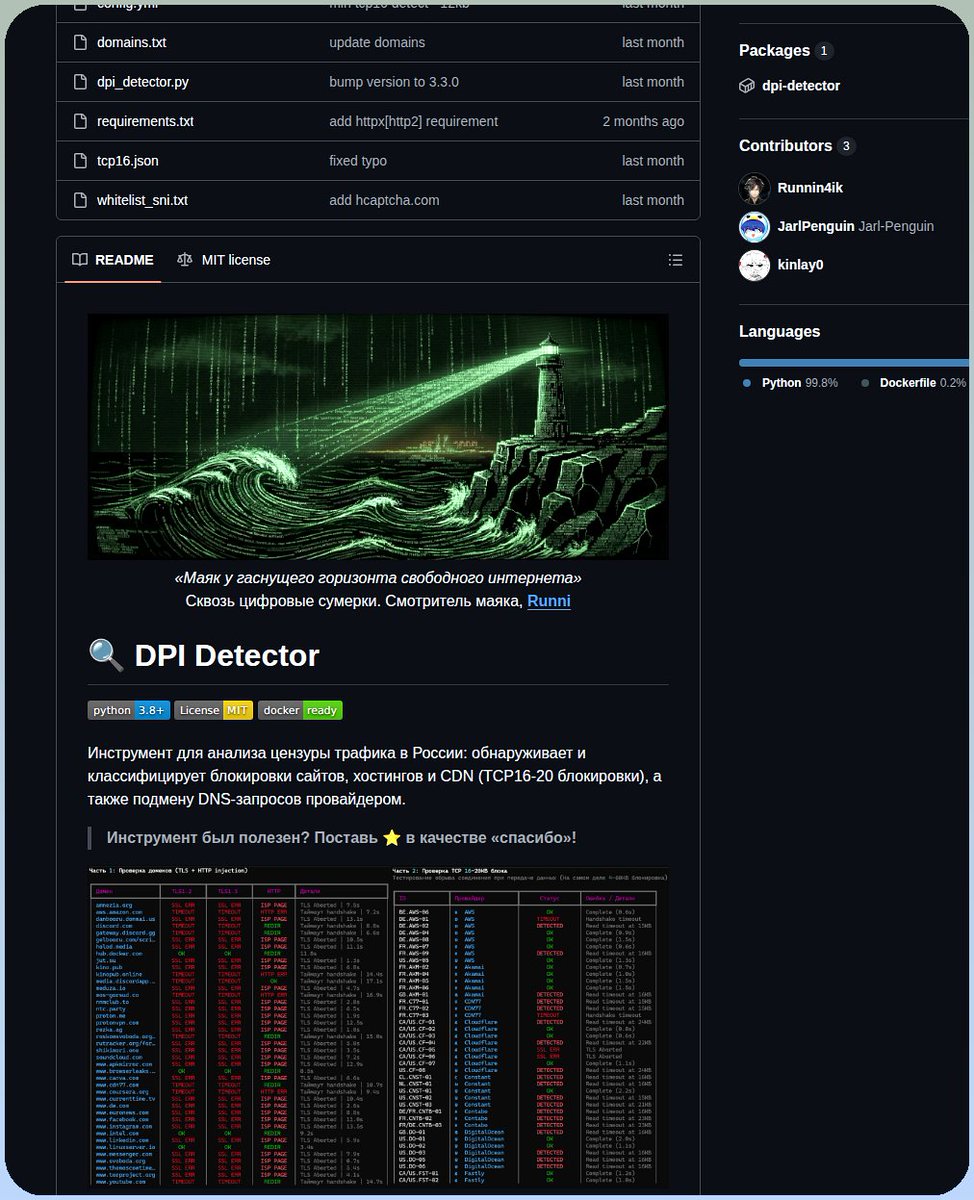Open the 'bump version to 3.3.0' commit

(x=394, y=82)
